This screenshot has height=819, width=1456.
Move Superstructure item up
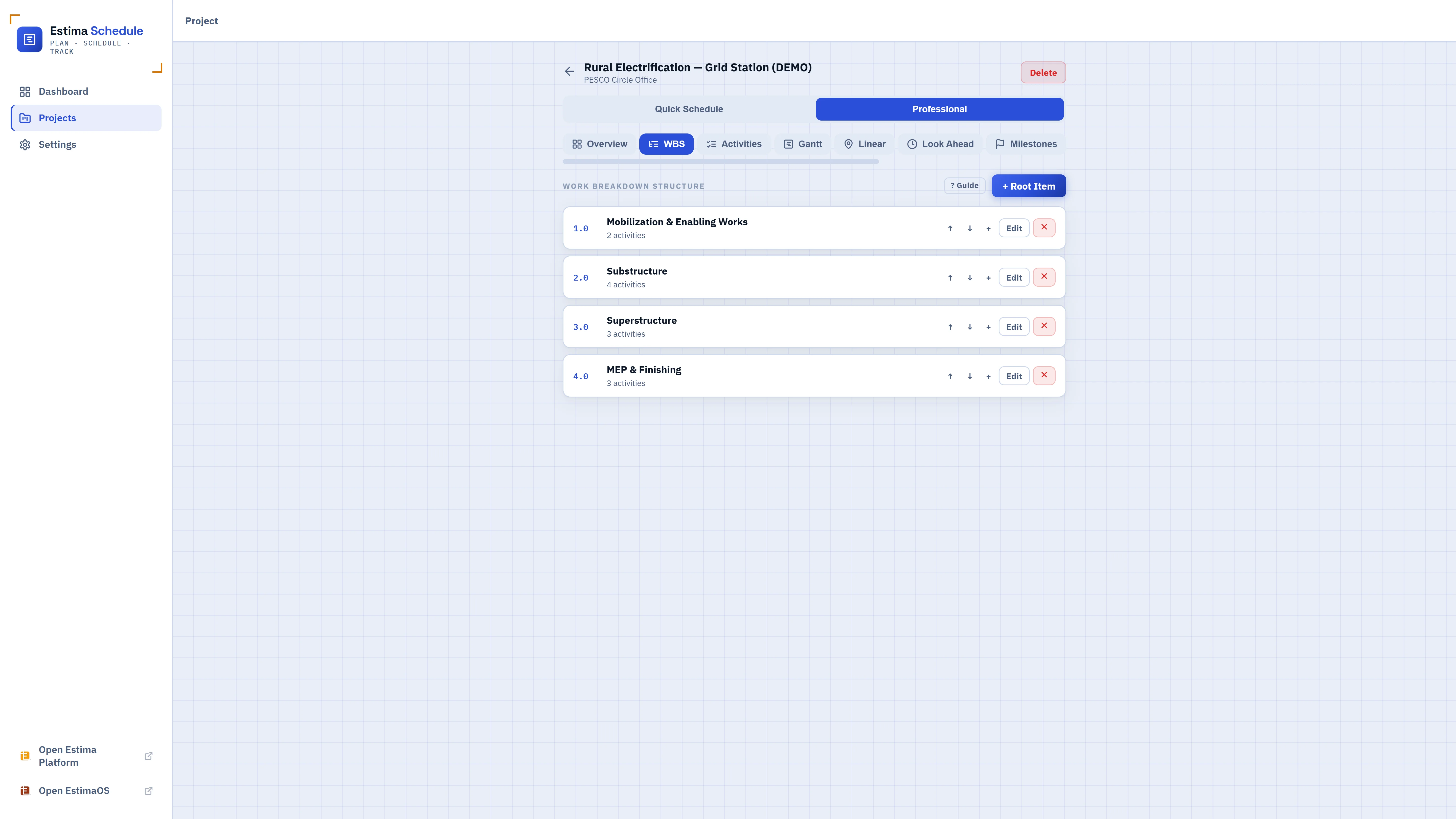950,327
